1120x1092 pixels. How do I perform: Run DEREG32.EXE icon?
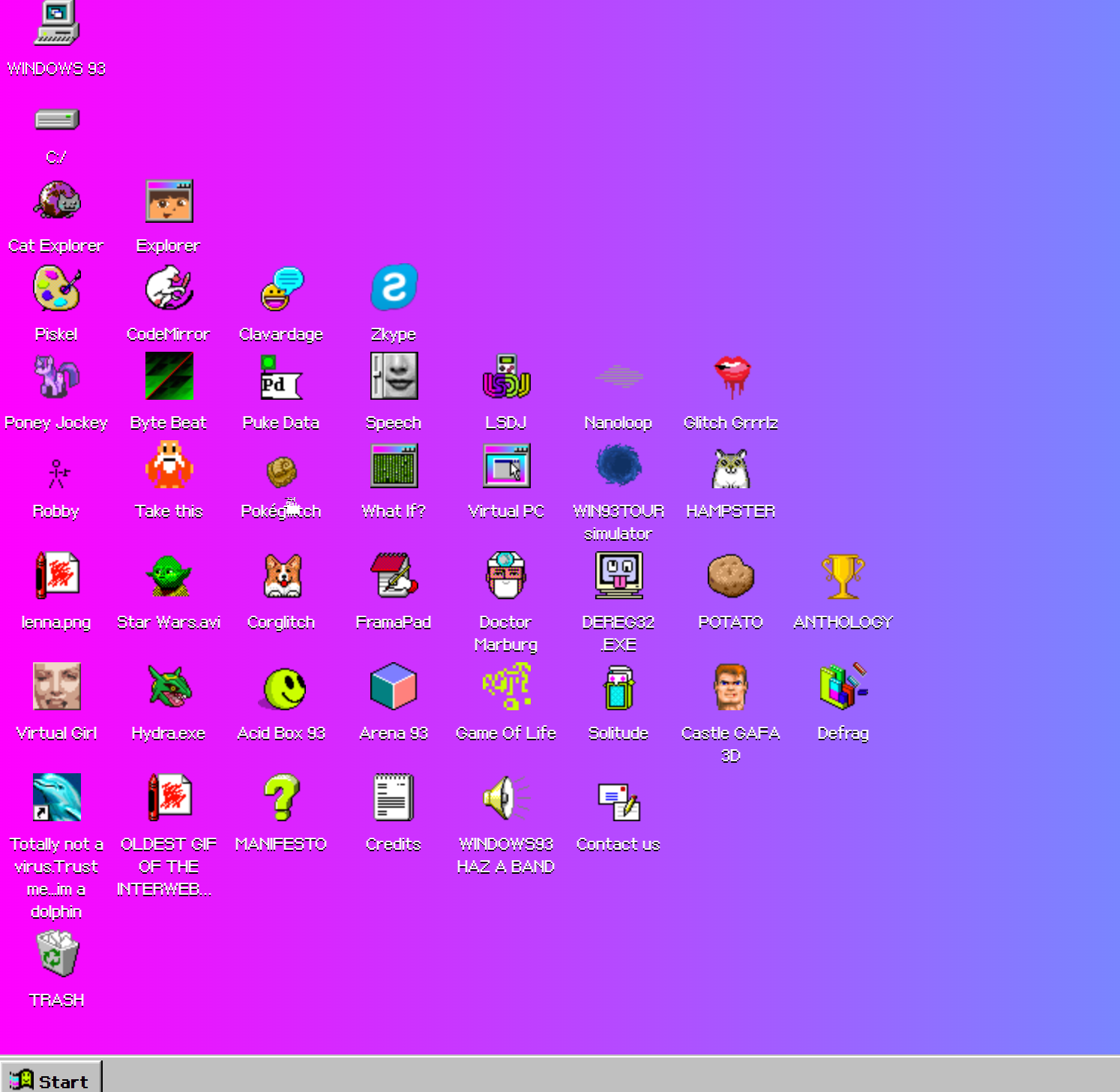[x=618, y=575]
